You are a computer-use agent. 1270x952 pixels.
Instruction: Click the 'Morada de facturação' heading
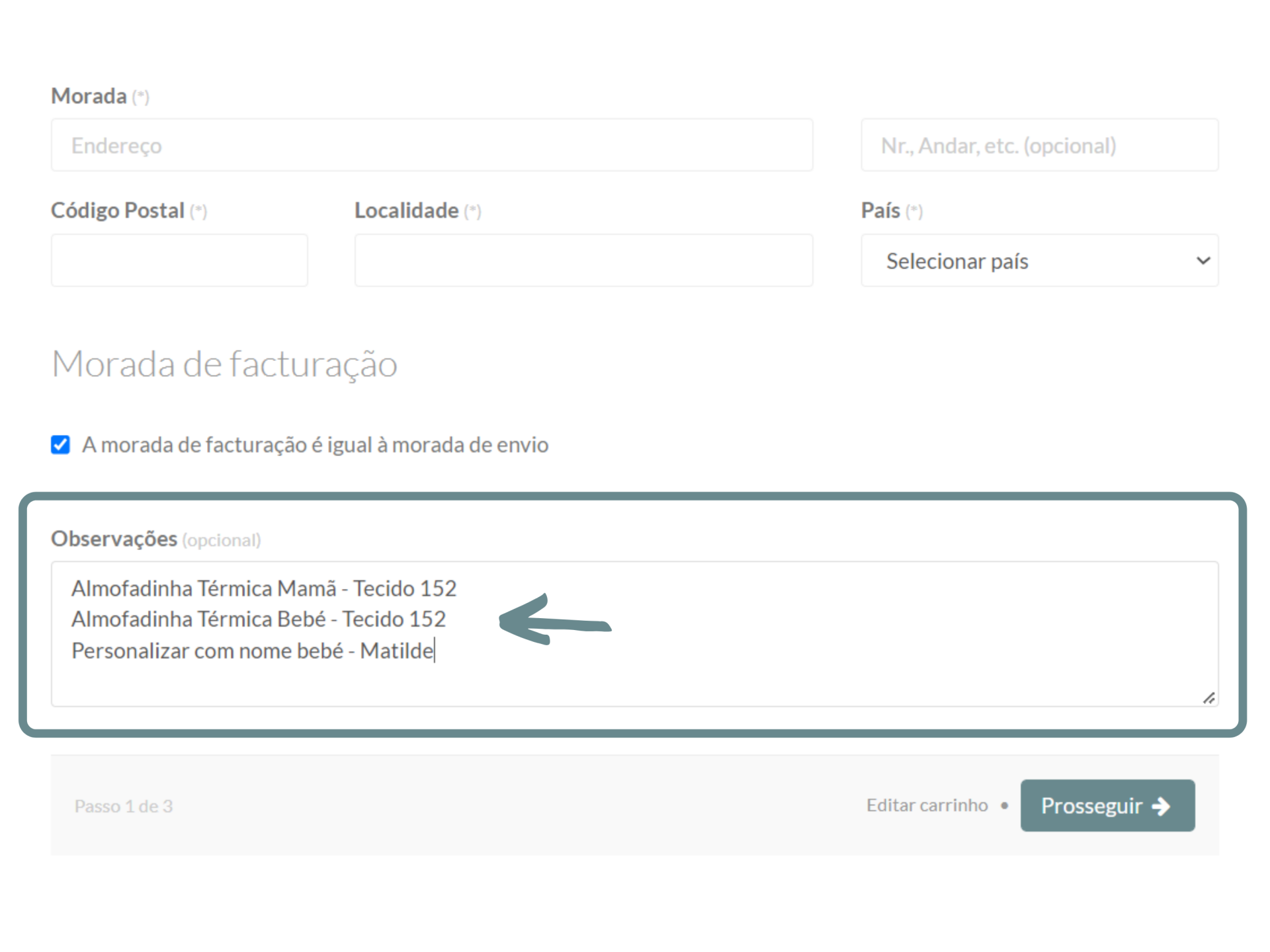225,364
